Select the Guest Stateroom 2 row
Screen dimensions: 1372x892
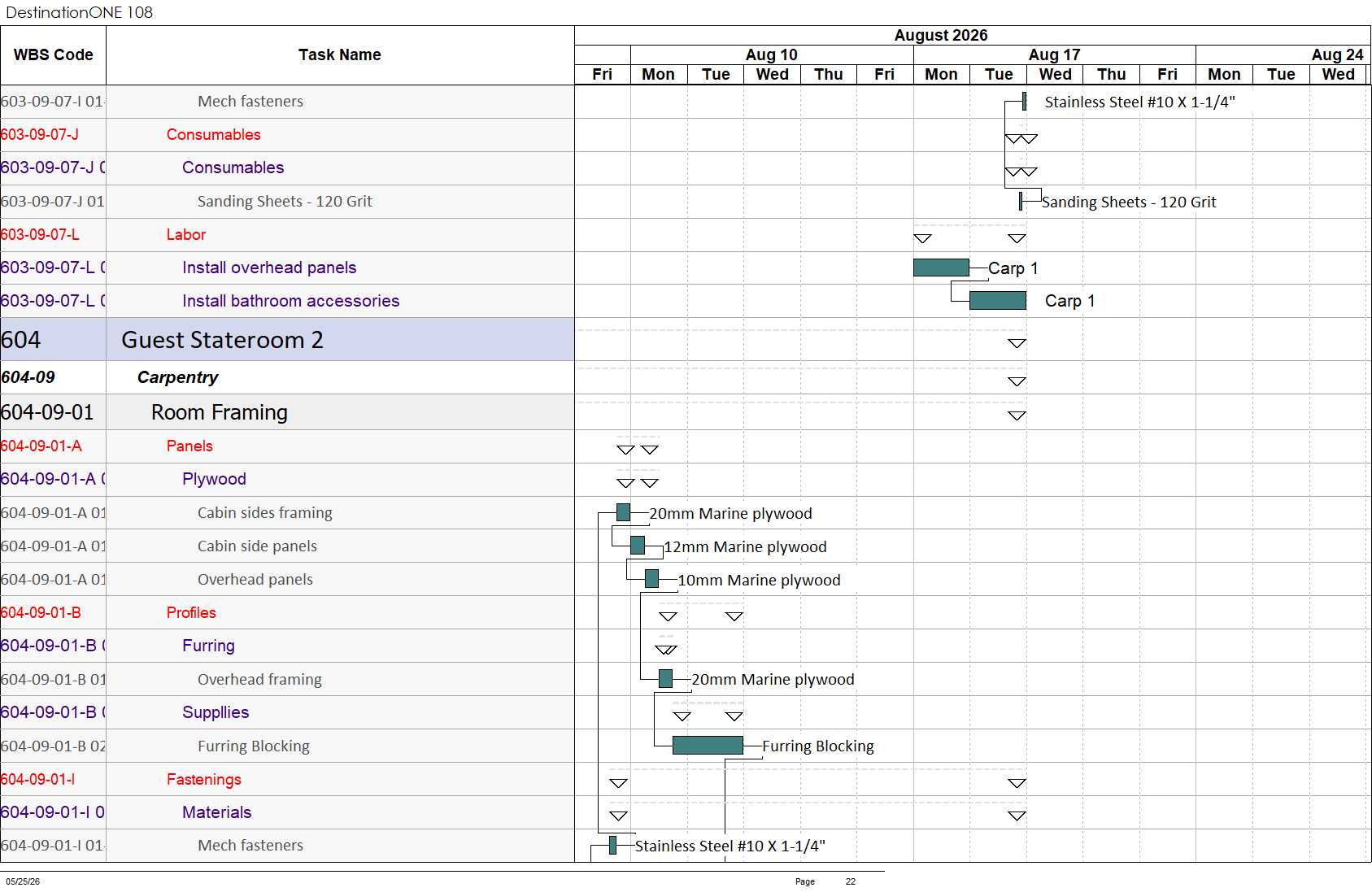click(287, 339)
